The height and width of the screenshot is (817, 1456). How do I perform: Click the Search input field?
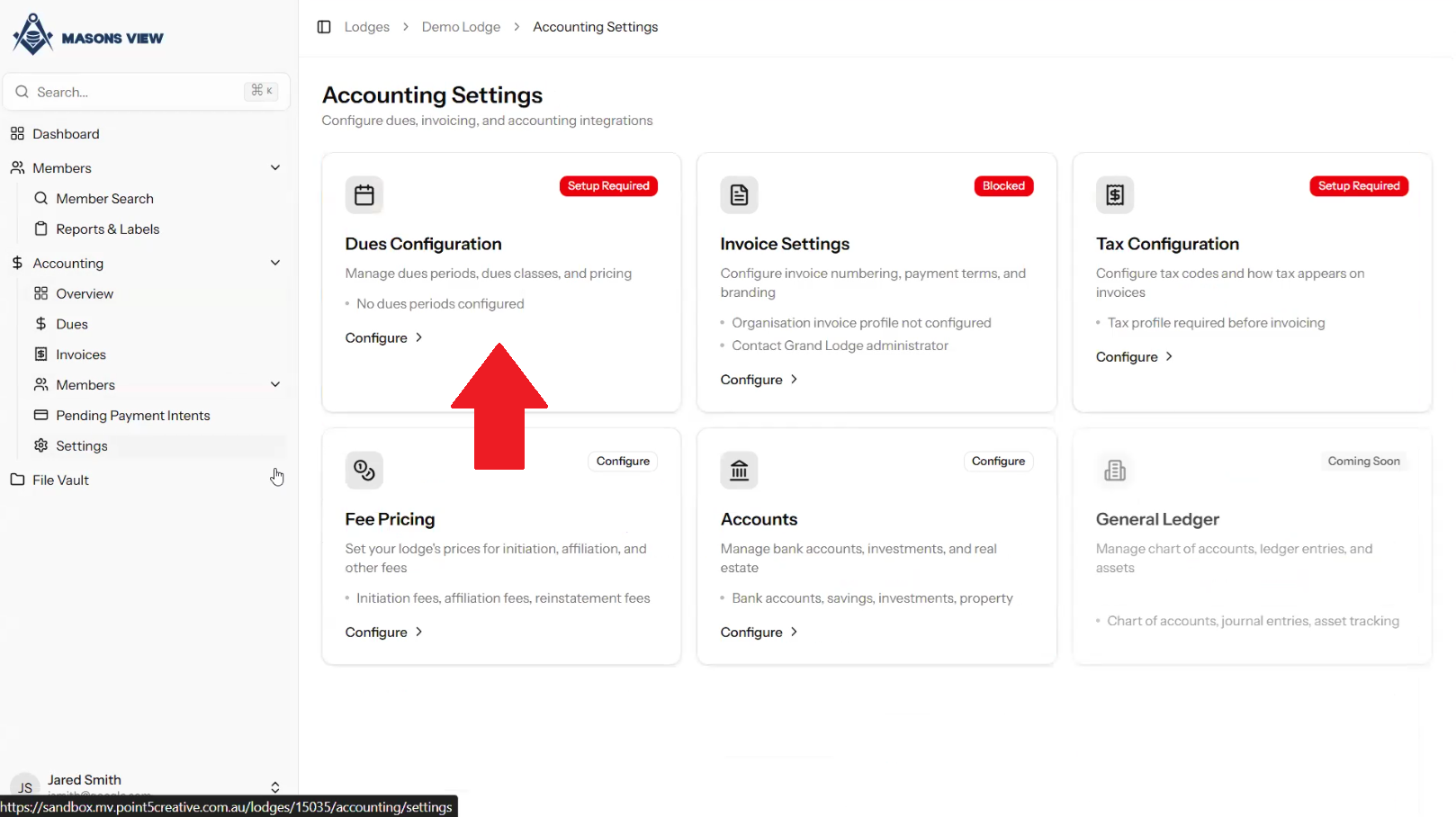pyautogui.click(x=135, y=92)
